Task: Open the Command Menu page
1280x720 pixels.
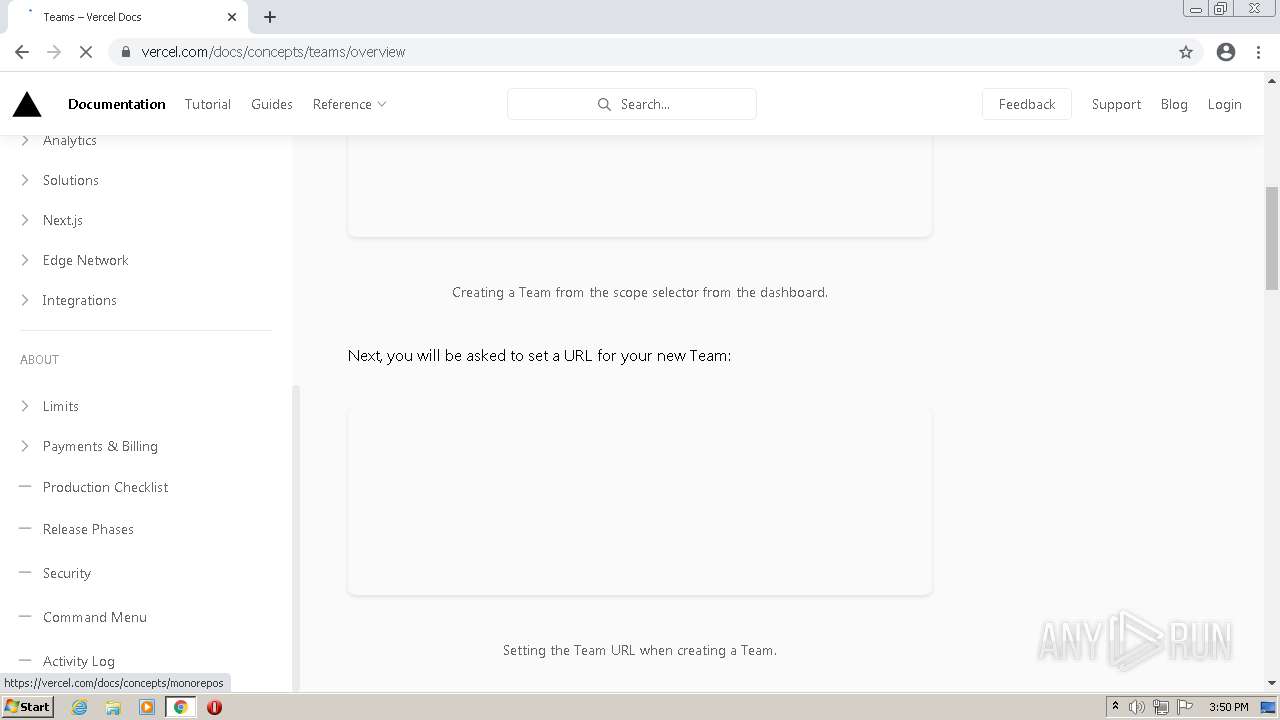Action: (95, 617)
